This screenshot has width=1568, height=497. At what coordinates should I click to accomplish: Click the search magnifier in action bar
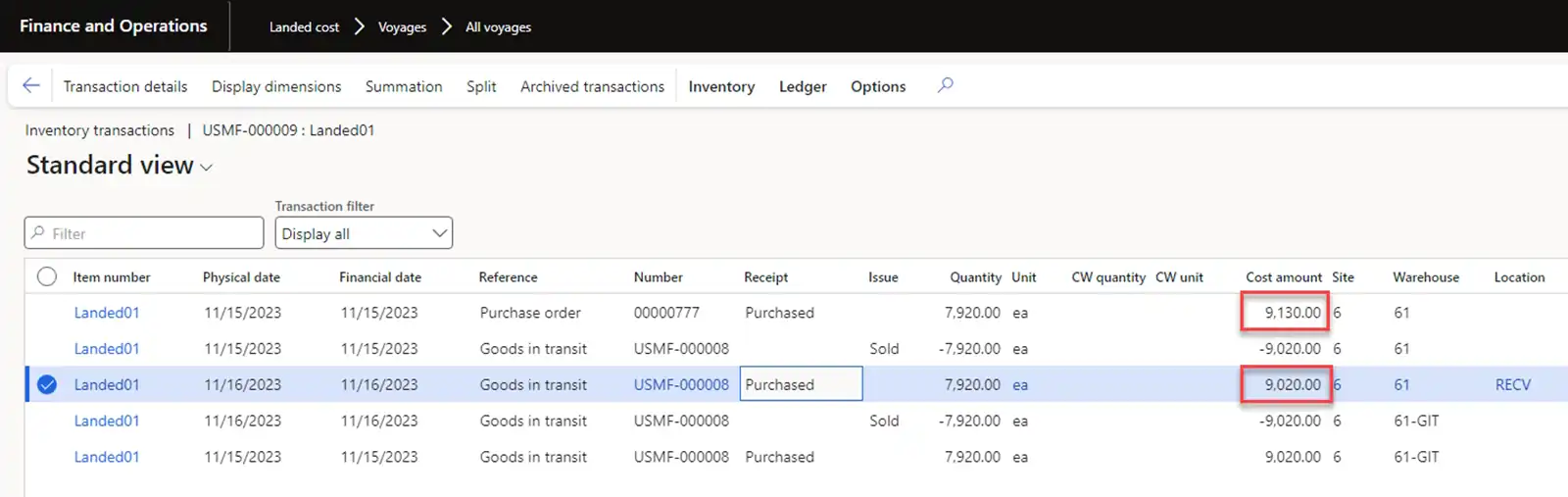945,85
